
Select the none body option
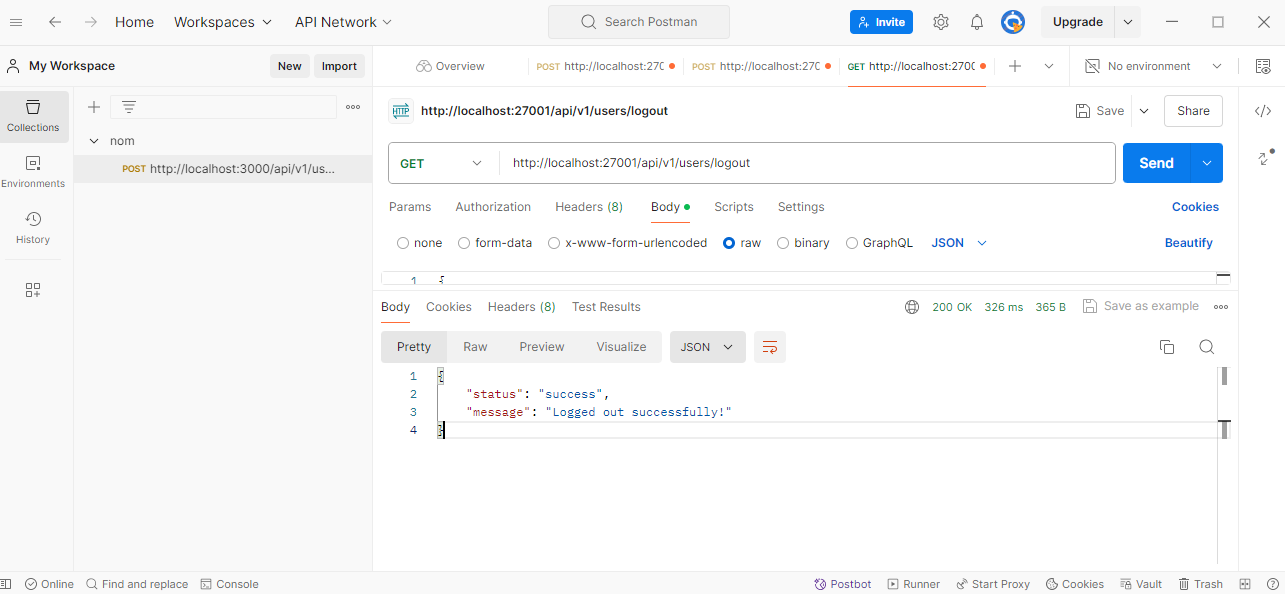pos(403,243)
